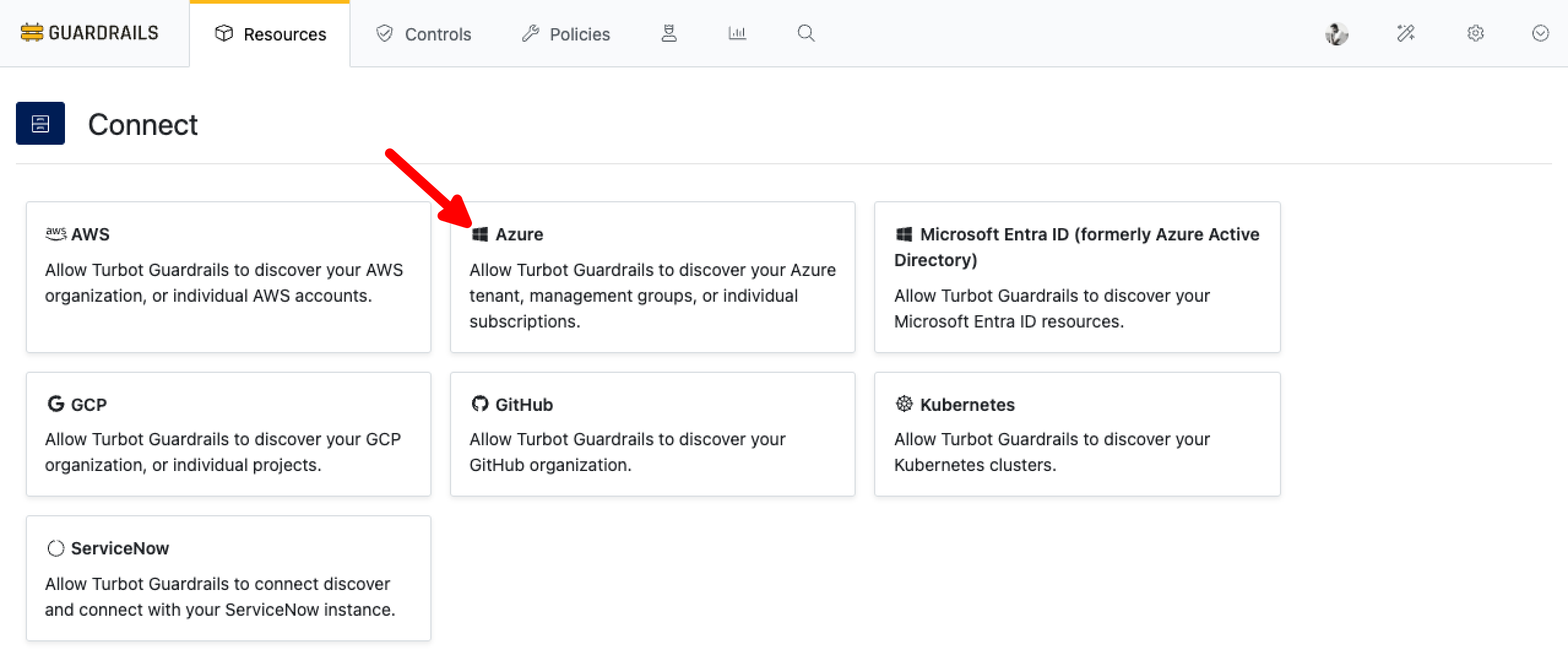Click the search magnifier icon

click(x=806, y=33)
